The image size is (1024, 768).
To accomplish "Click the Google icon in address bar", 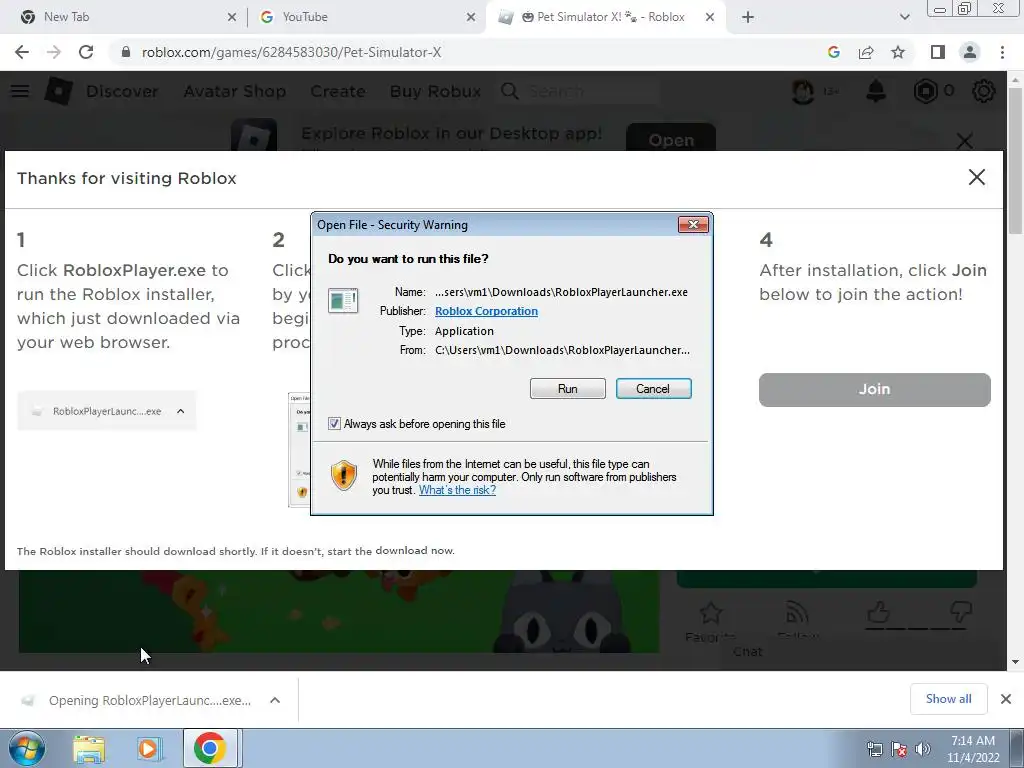I will pyautogui.click(x=833, y=52).
